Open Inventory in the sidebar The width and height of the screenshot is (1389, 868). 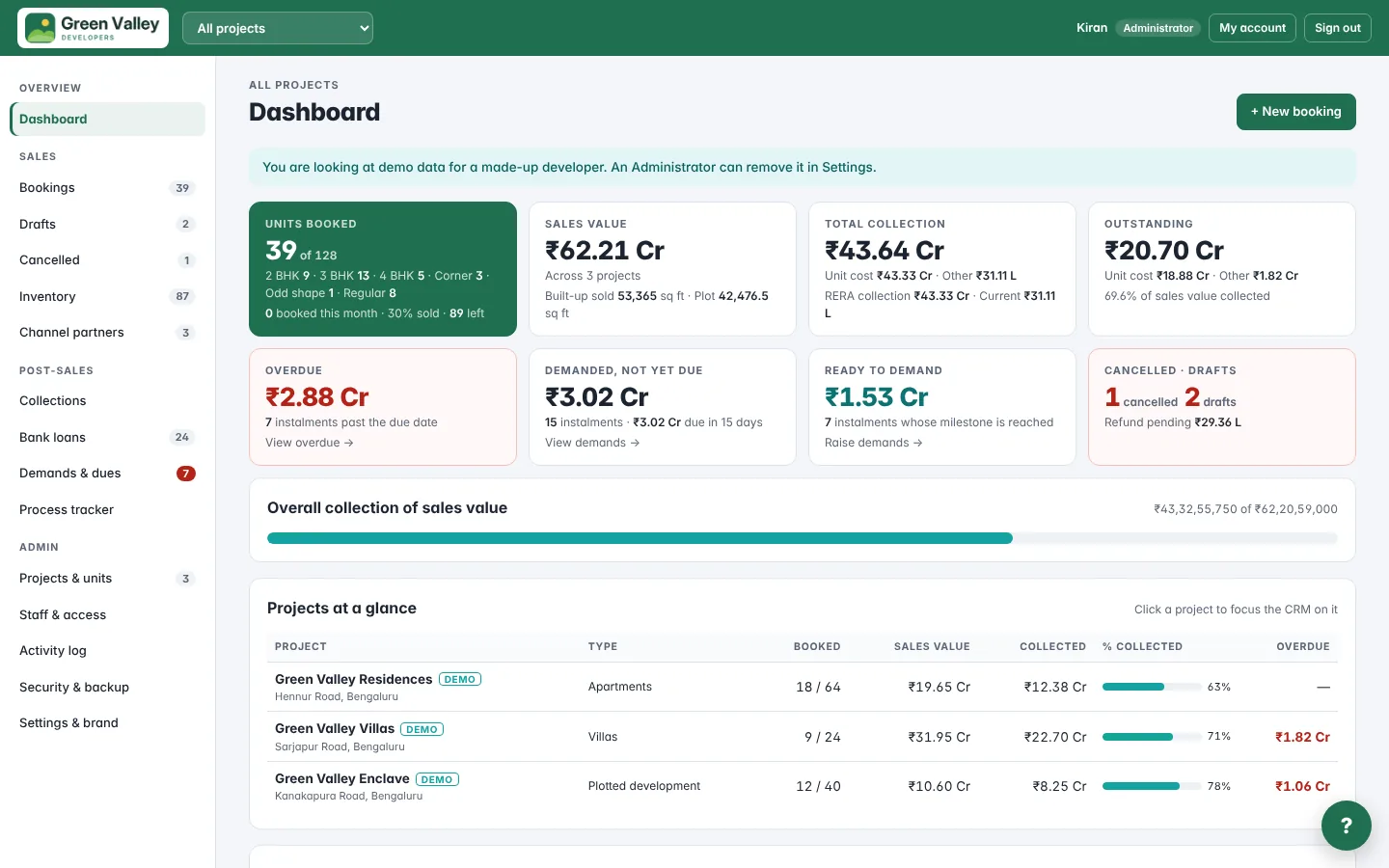click(107, 296)
